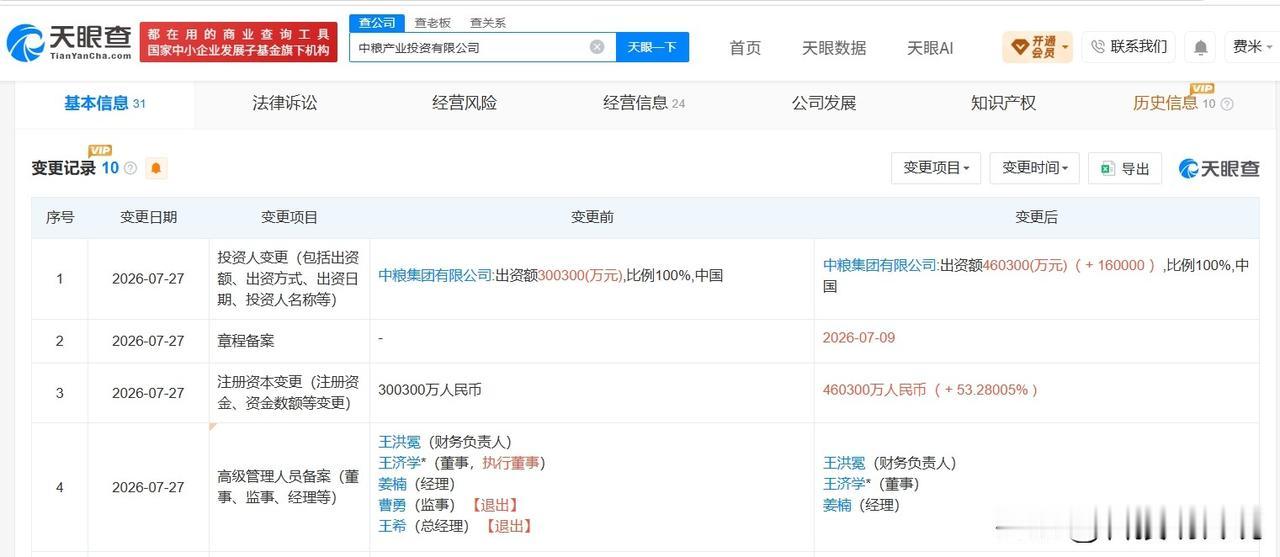Image resolution: width=1280 pixels, height=557 pixels.
Task: Expand the 费米 user account menu
Action: (x=1252, y=47)
